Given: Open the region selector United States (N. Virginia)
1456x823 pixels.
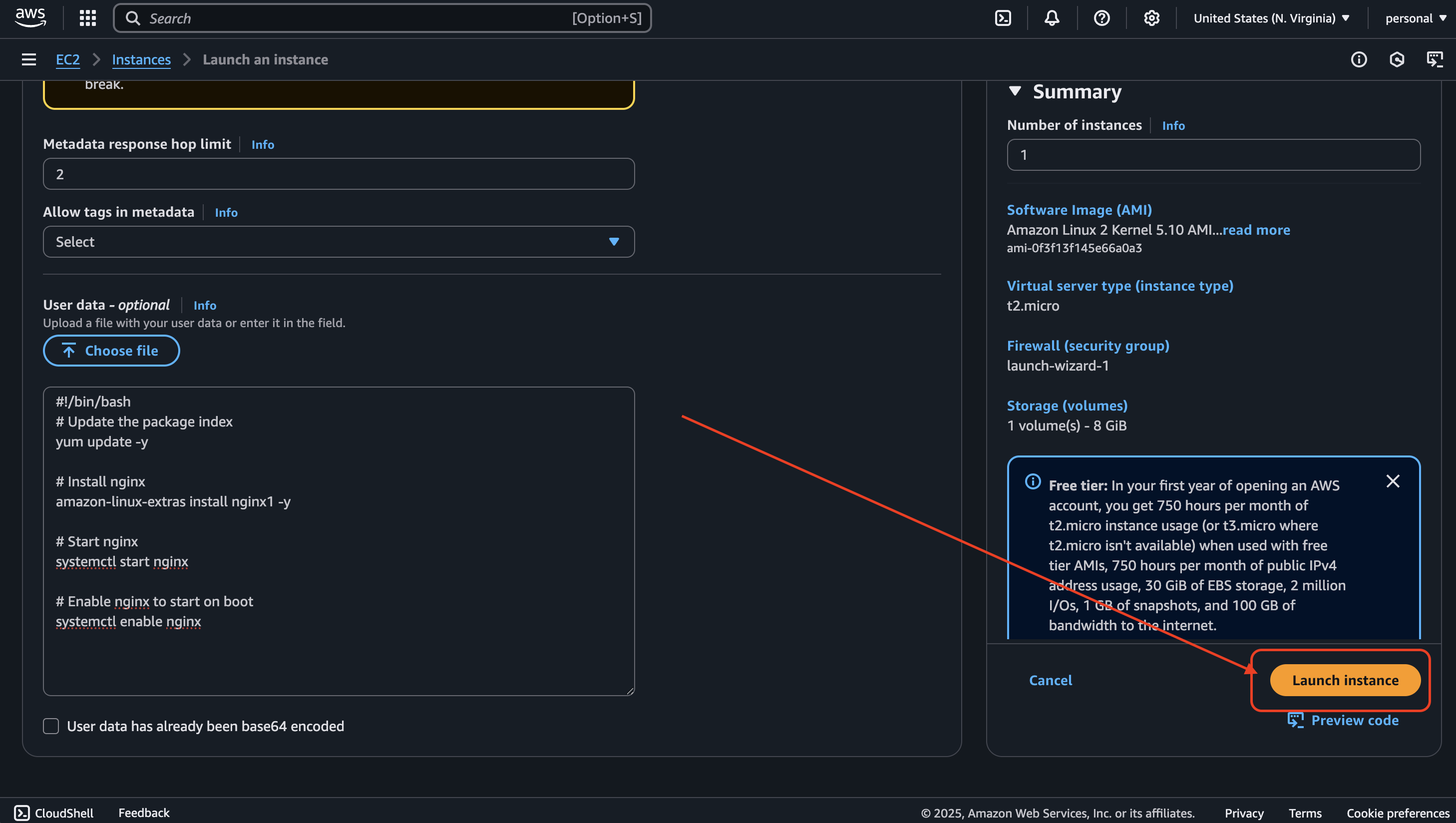Looking at the screenshot, I should tap(1271, 18).
